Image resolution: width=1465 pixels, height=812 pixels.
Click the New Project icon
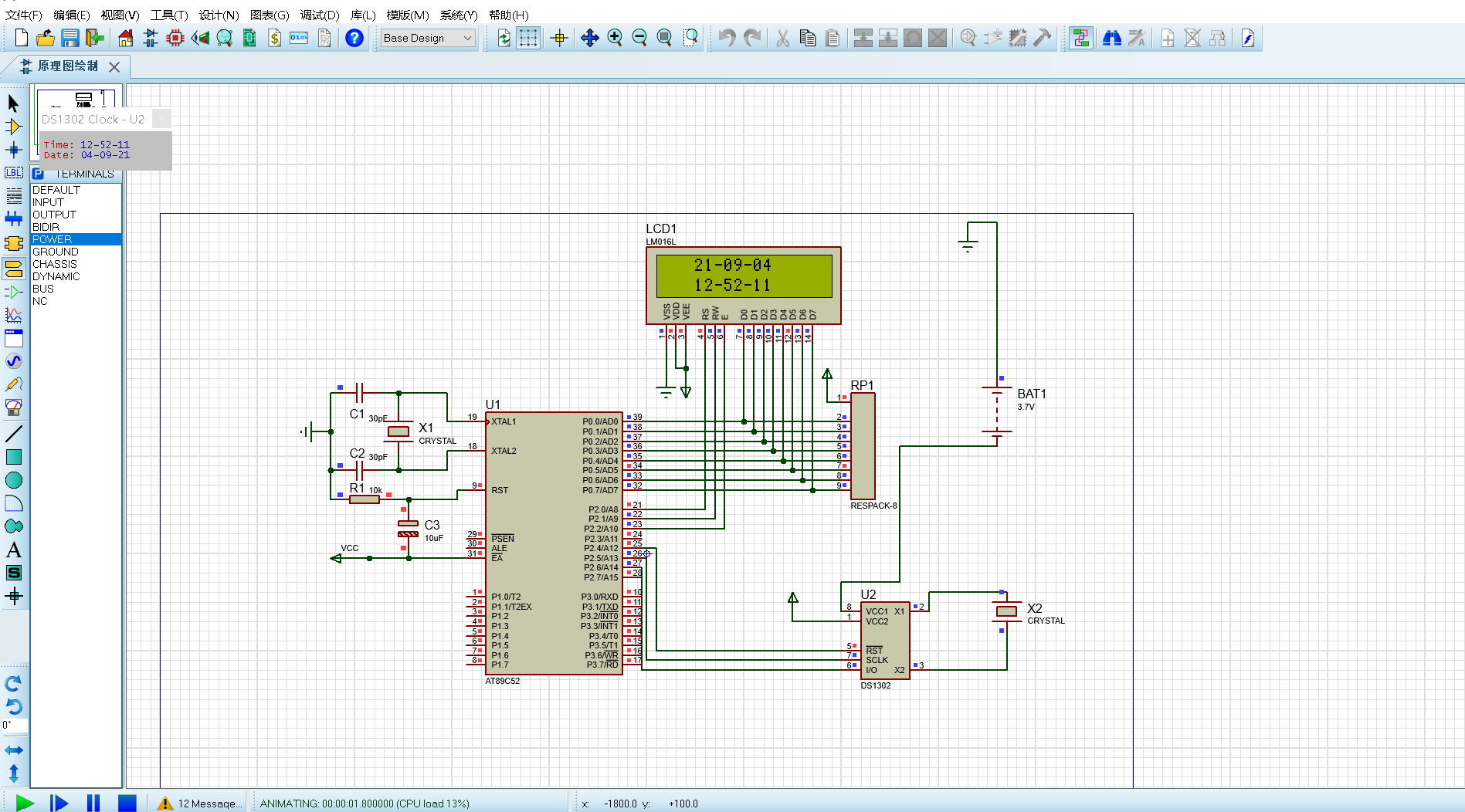click(22, 38)
